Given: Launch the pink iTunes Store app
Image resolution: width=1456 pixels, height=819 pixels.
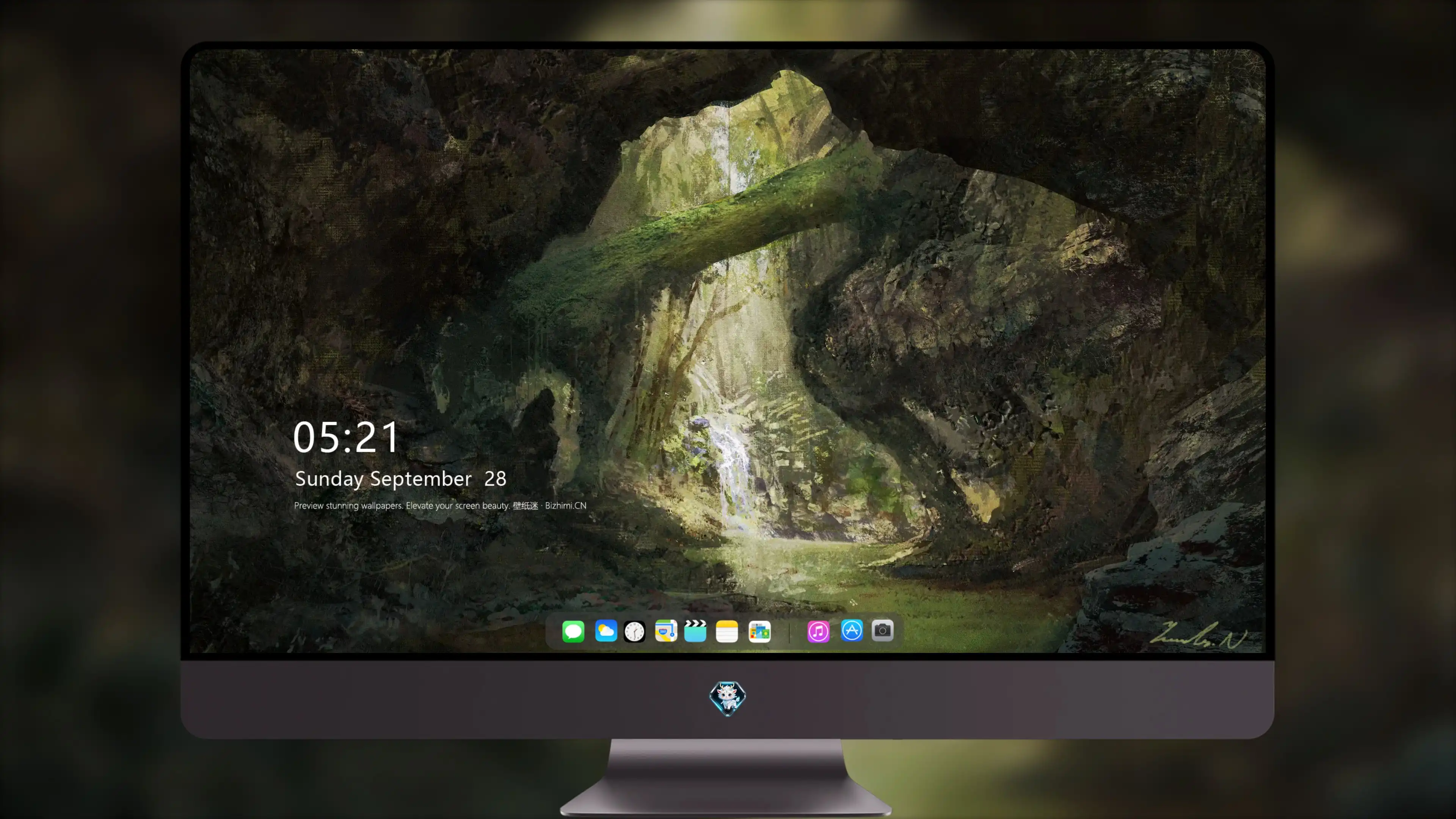Looking at the screenshot, I should [819, 631].
